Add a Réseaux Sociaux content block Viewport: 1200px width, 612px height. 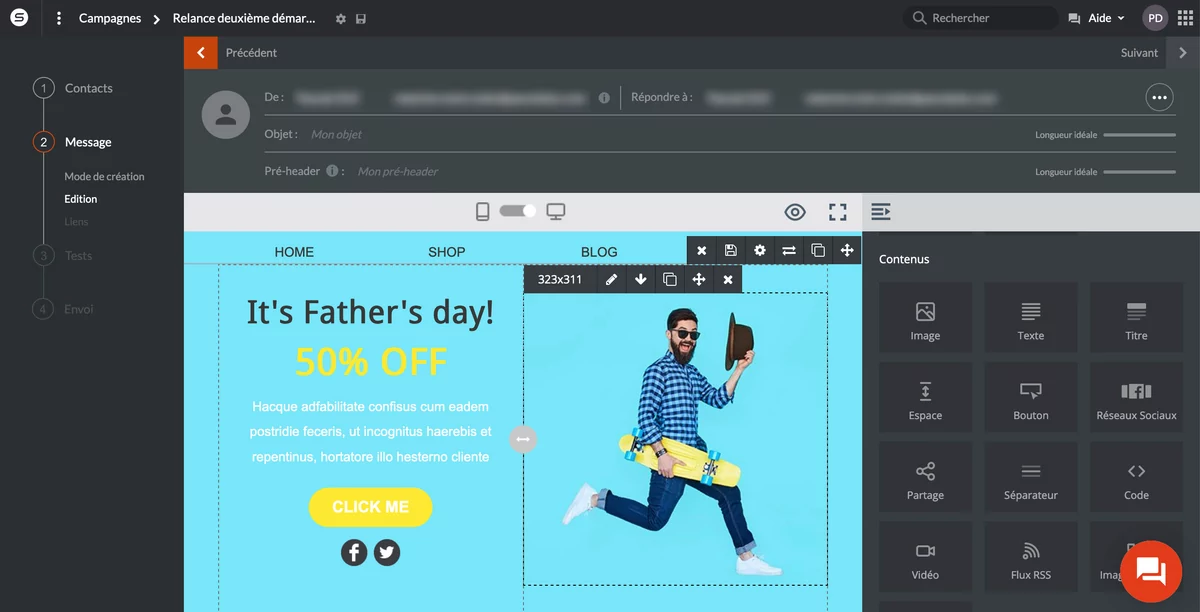pos(1136,397)
